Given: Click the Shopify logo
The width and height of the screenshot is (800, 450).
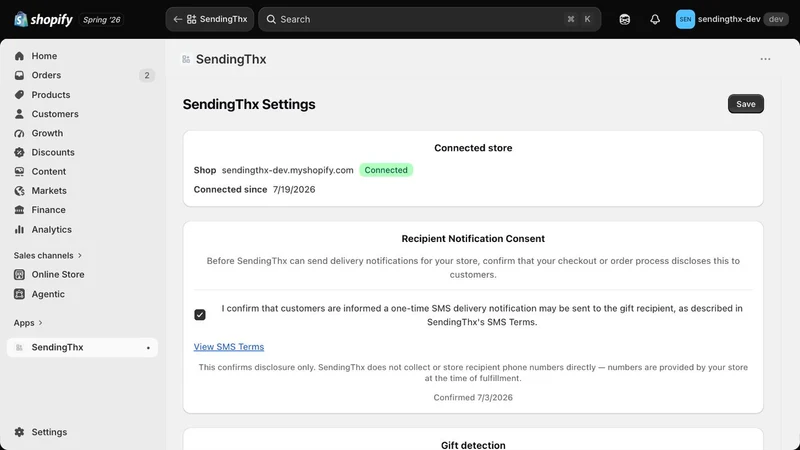Looking at the screenshot, I should point(43,19).
